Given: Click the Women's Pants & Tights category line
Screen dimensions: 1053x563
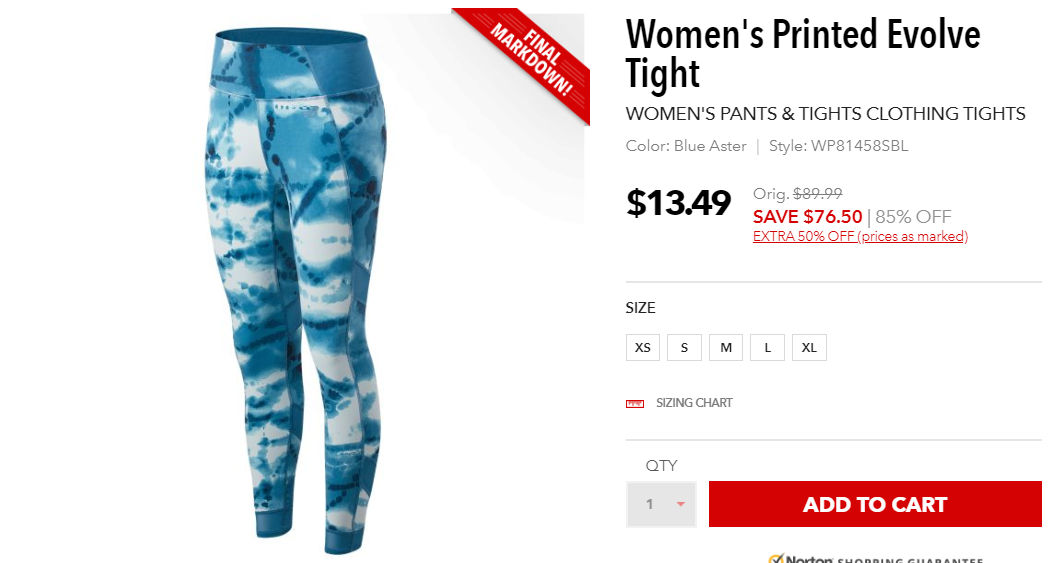Looking at the screenshot, I should point(825,114).
